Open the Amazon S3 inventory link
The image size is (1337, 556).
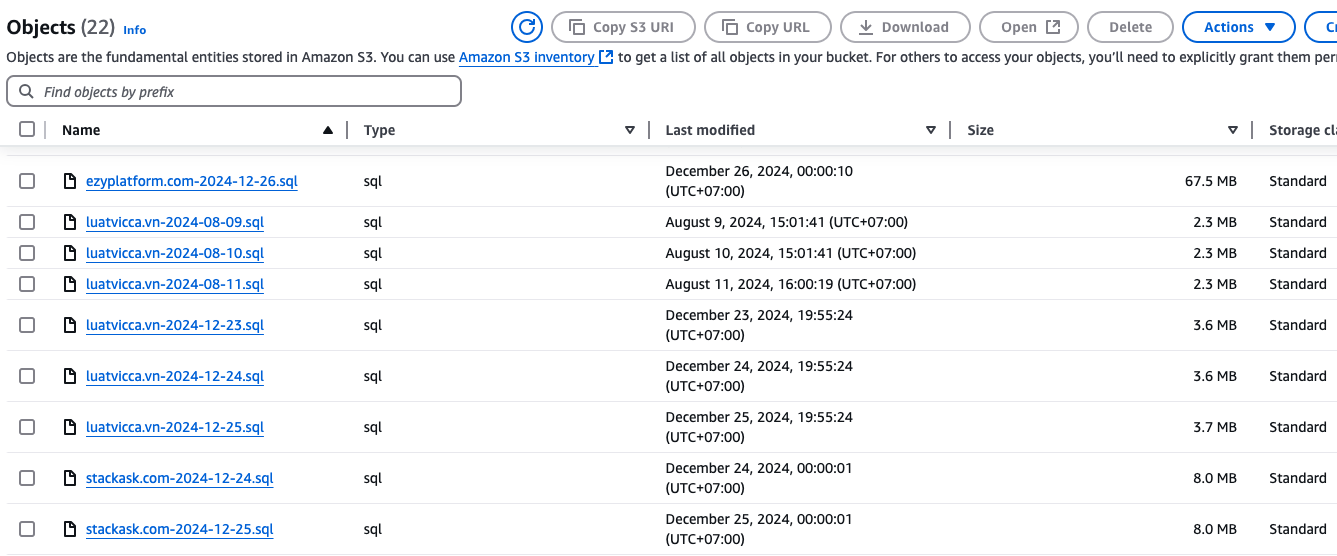tap(536, 57)
